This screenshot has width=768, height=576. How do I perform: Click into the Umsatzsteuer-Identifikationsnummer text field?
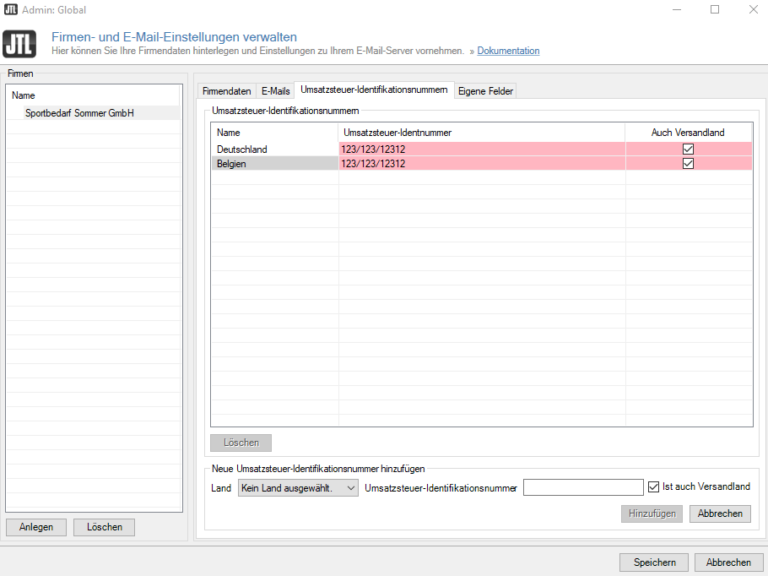[583, 488]
